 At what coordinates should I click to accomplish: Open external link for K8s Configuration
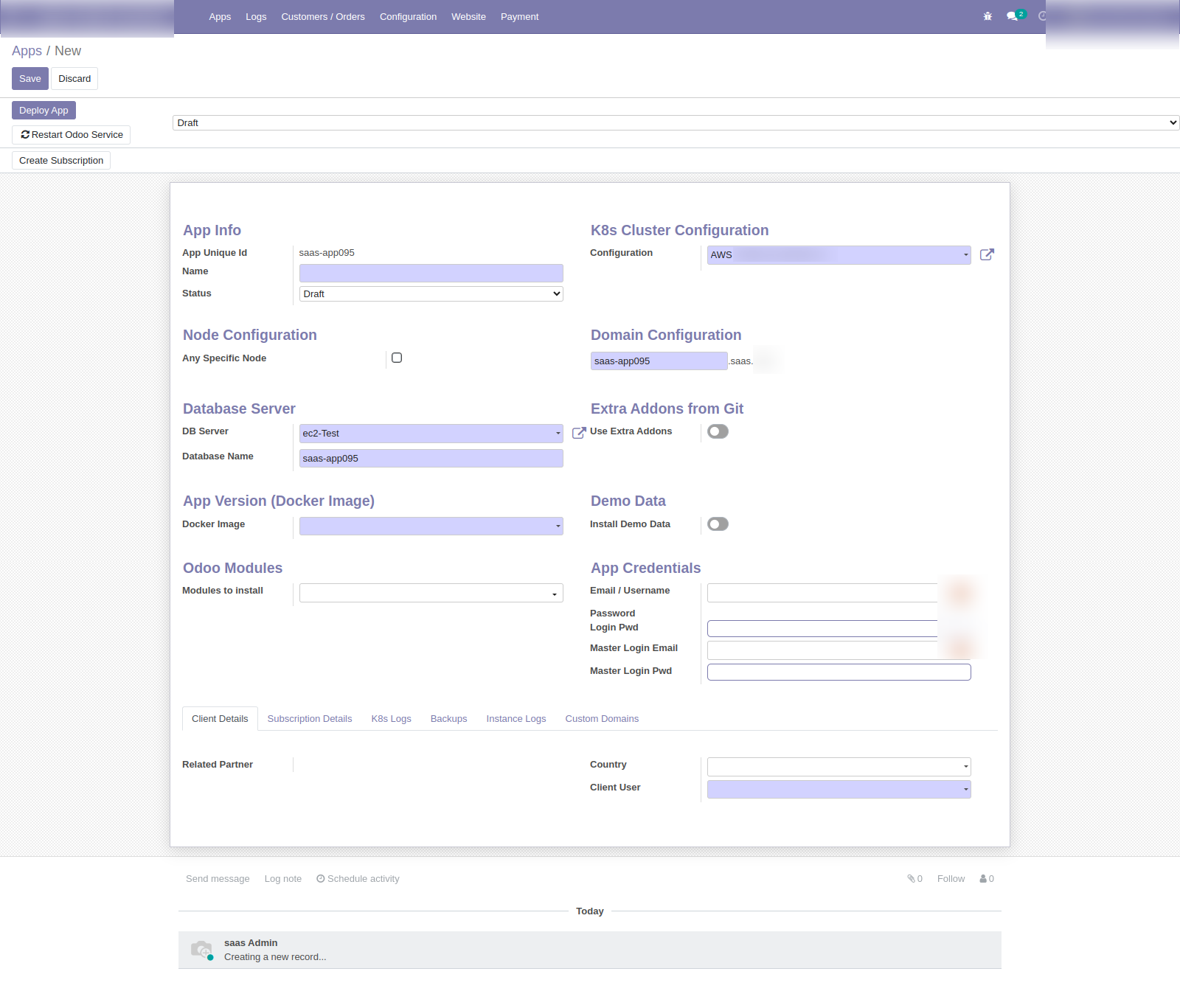[987, 254]
